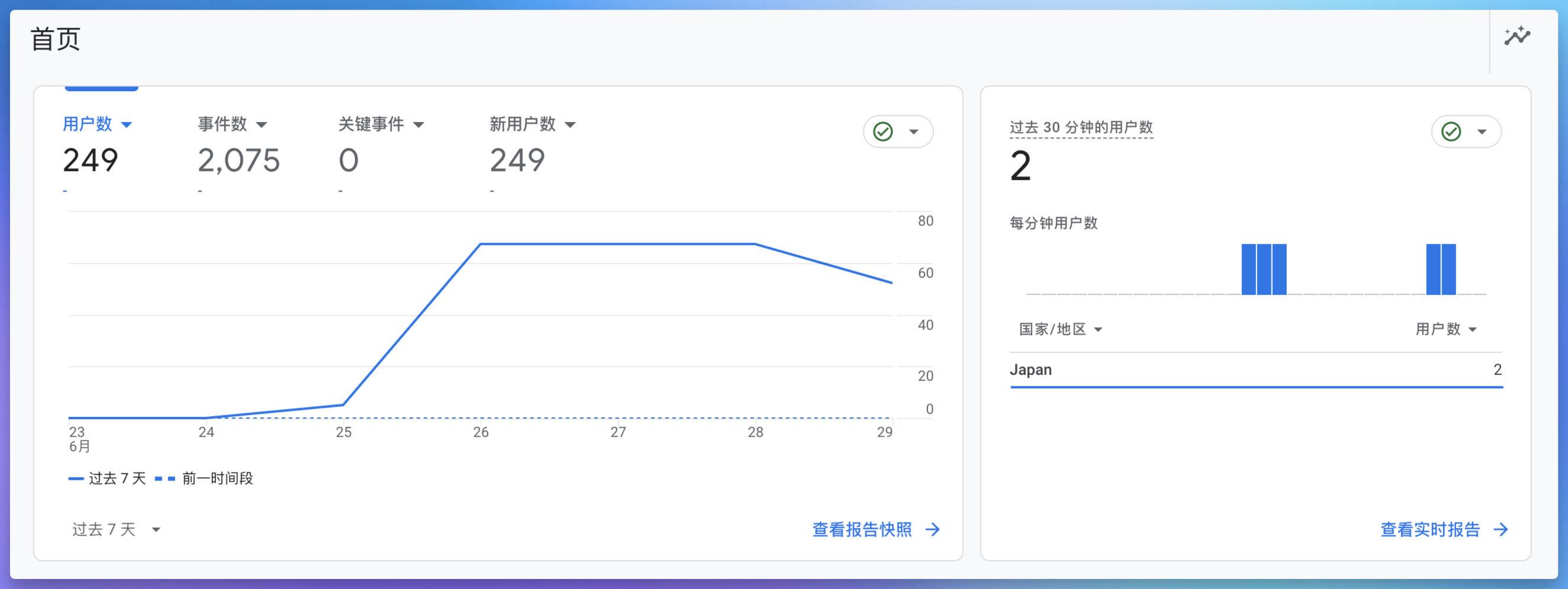This screenshot has height=589, width=1568.
Task: Click the 事件数 metric dropdown caret
Action: [262, 124]
